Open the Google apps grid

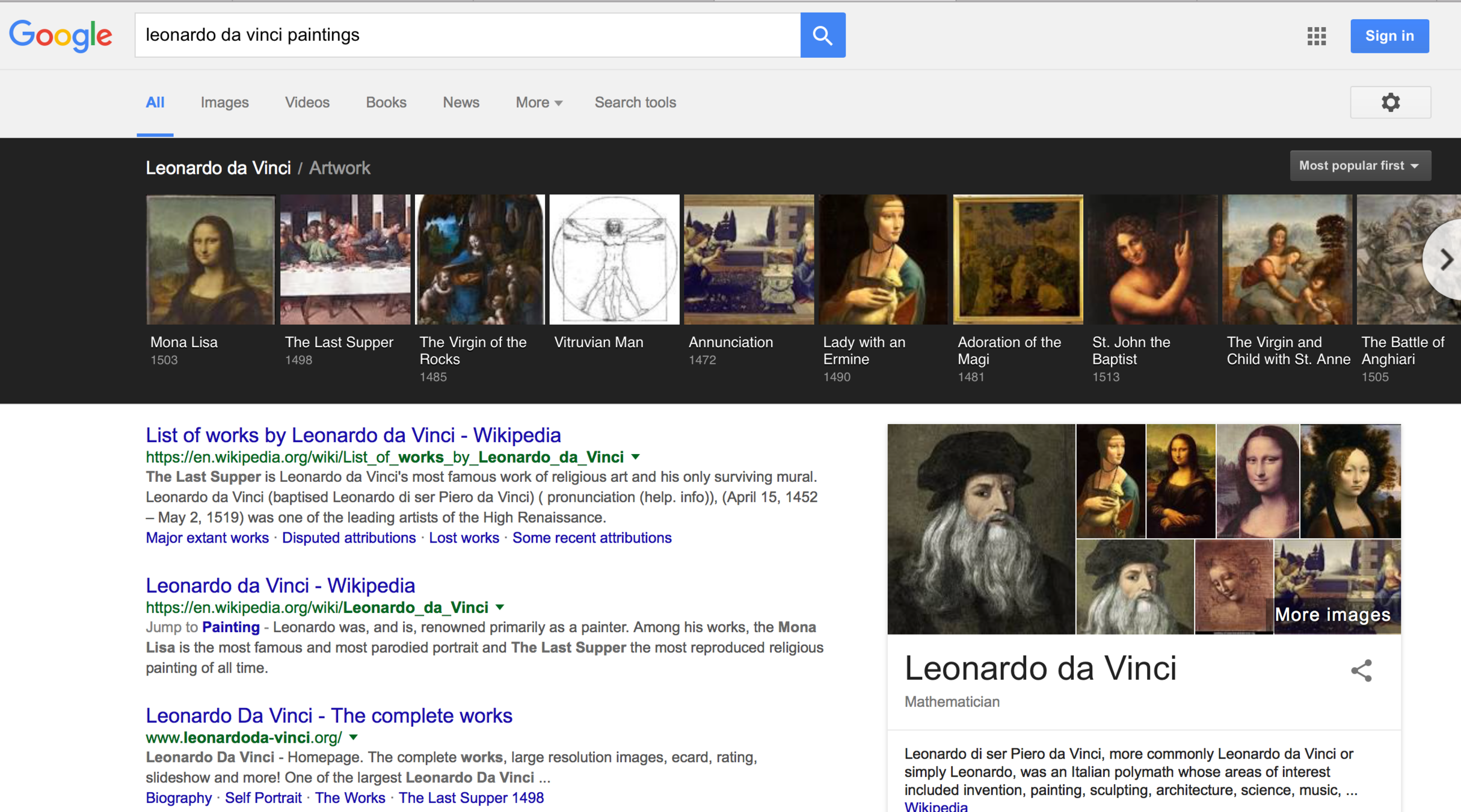[x=1316, y=36]
